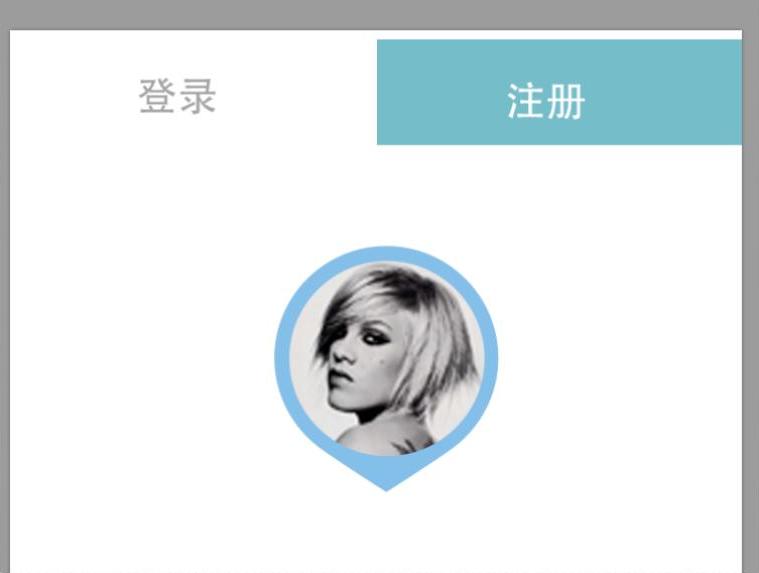759x573 pixels.
Task: Click the blue pin-shaped avatar frame
Action: [386, 369]
